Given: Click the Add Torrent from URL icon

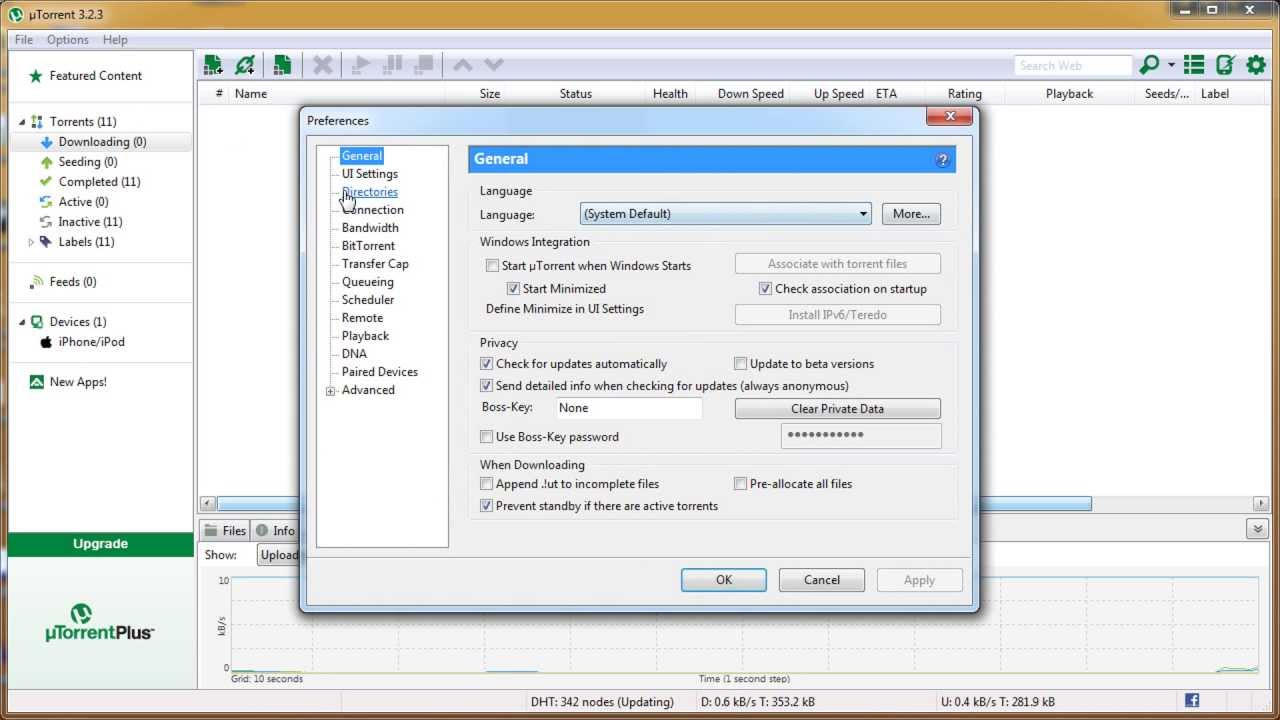Looking at the screenshot, I should 245,65.
